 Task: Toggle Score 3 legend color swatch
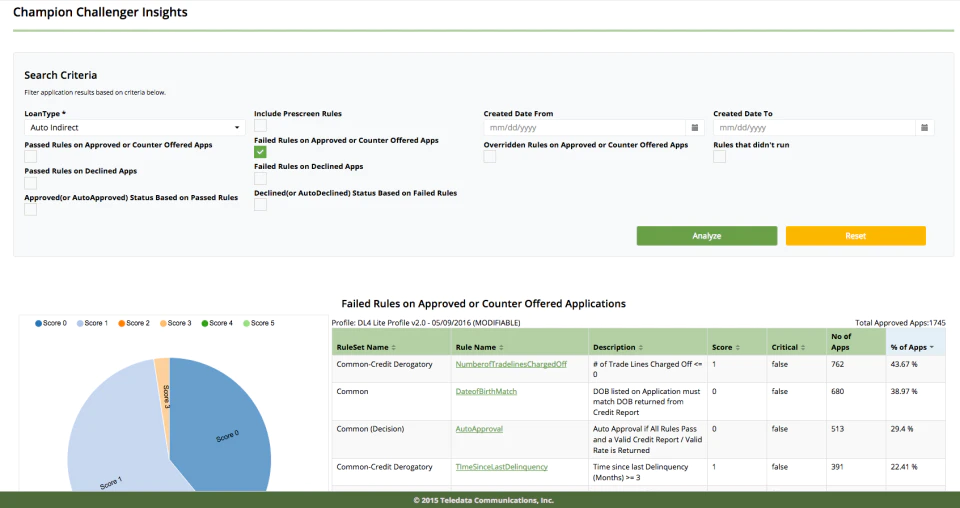163,323
